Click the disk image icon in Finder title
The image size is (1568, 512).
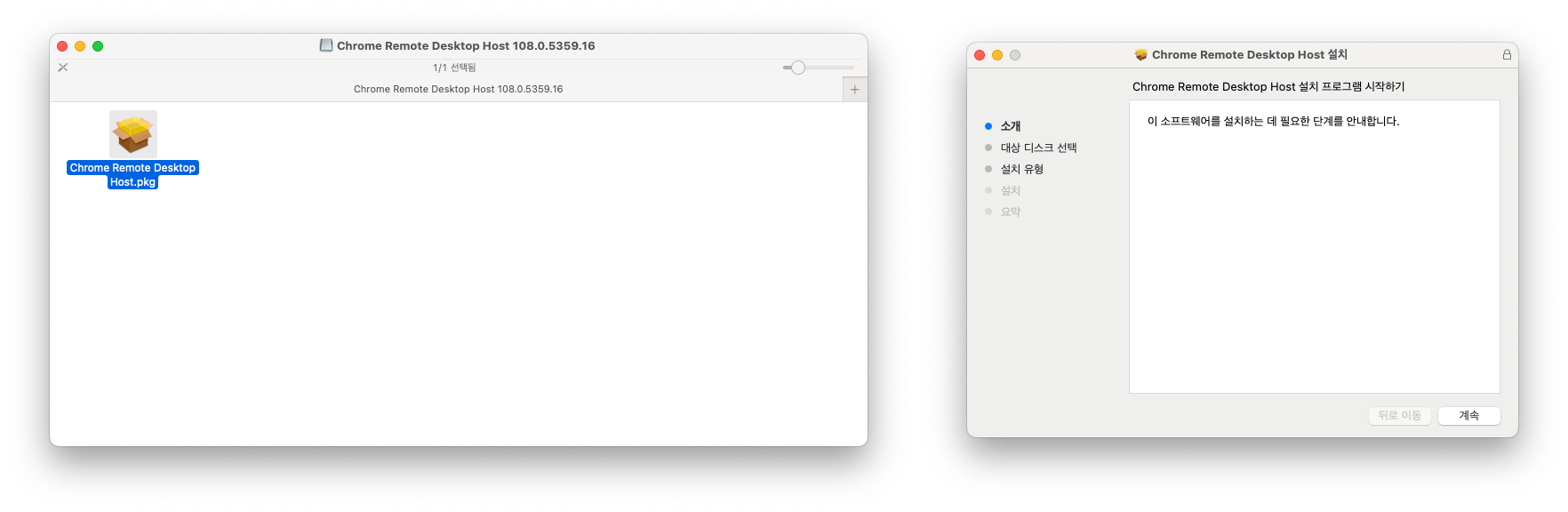[x=326, y=45]
